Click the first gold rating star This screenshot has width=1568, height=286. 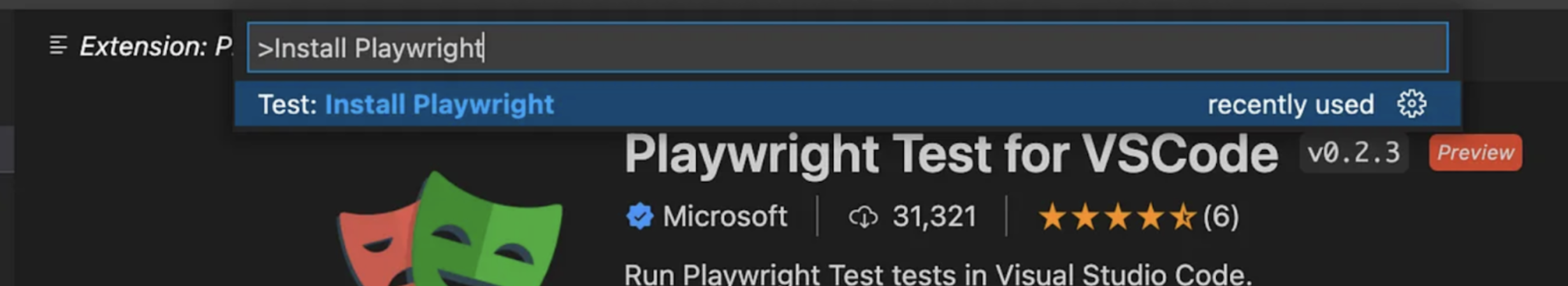pos(1052,217)
